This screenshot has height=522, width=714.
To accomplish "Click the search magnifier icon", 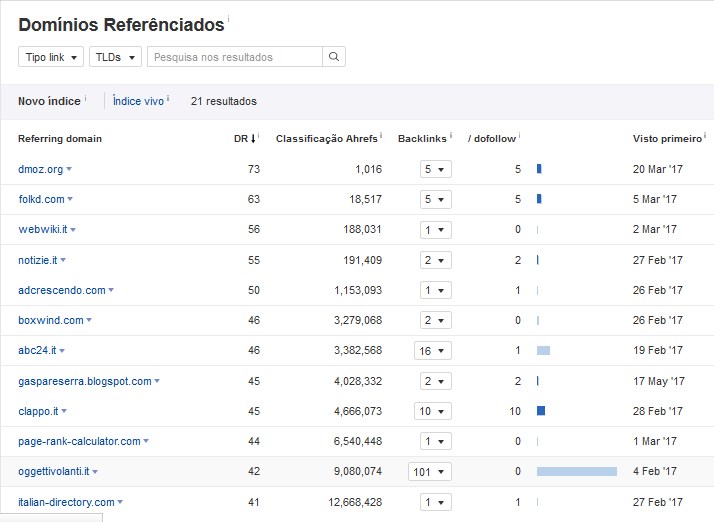I will 334,57.
